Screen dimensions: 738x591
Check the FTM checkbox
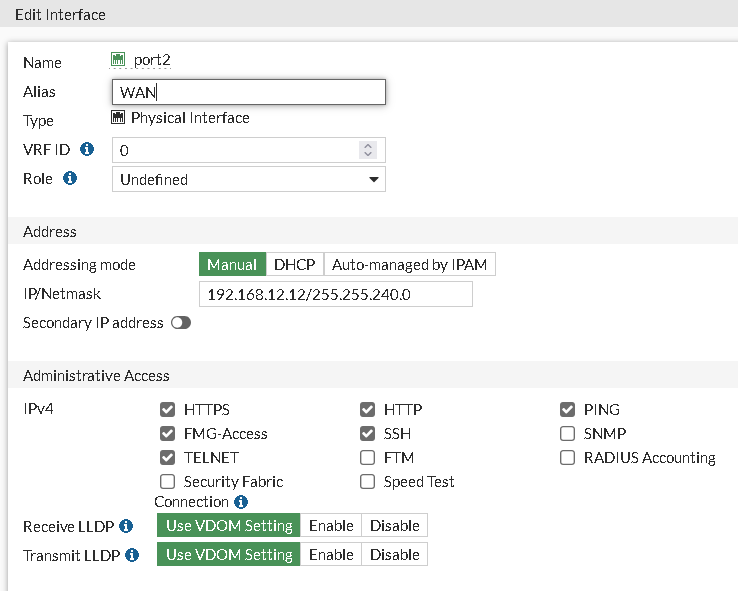tap(368, 458)
